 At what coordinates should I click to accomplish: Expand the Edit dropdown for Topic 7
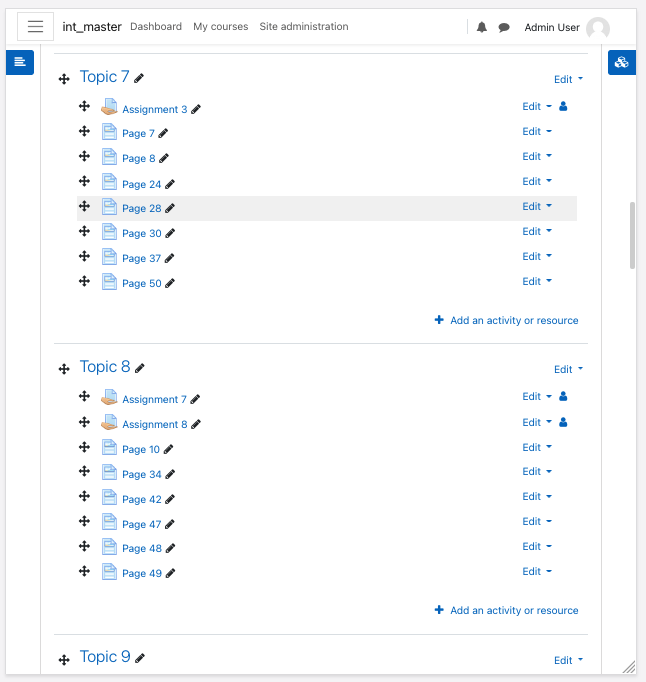[568, 79]
